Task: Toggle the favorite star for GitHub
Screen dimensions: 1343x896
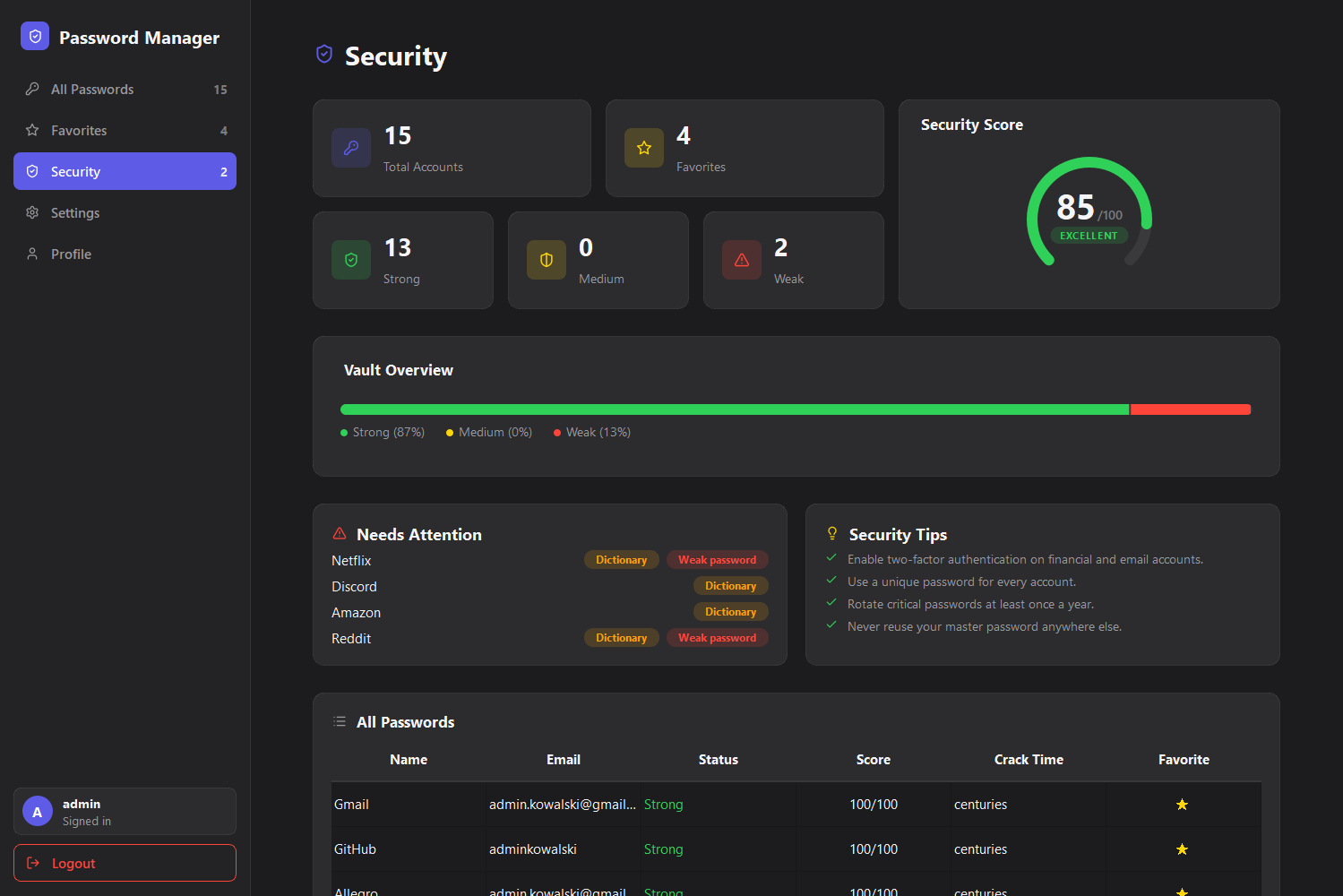Action: tap(1182, 849)
